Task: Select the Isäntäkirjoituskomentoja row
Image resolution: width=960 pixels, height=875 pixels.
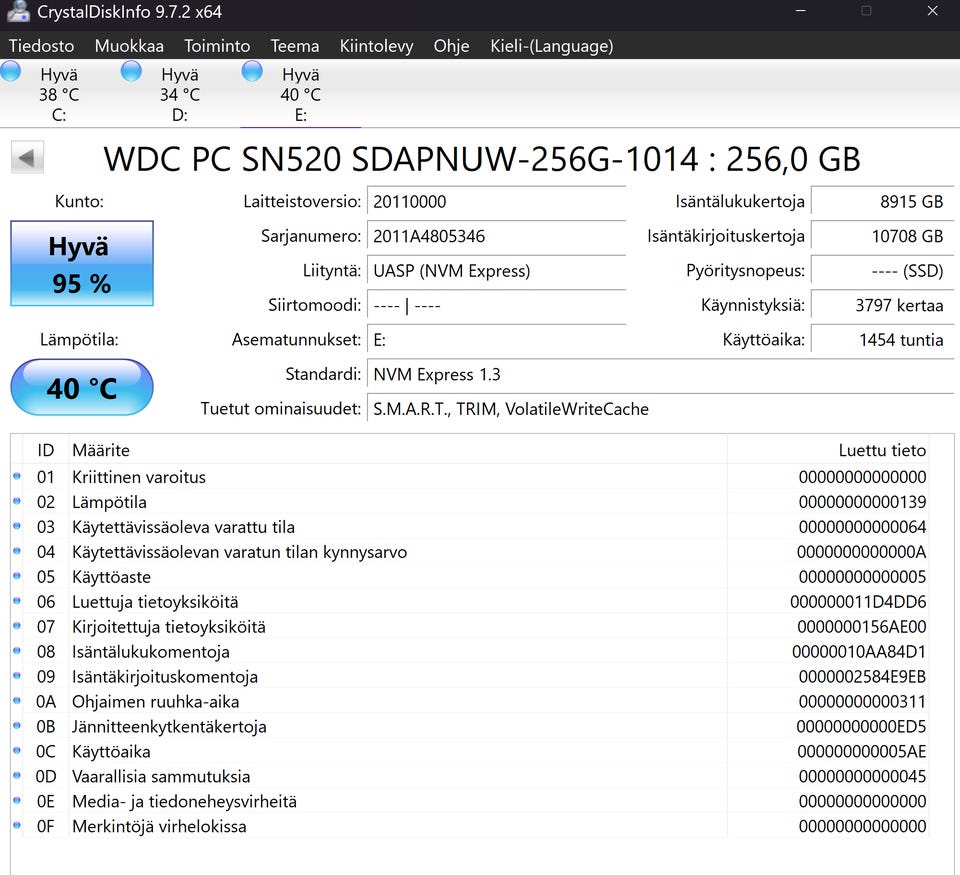Action: (x=470, y=677)
